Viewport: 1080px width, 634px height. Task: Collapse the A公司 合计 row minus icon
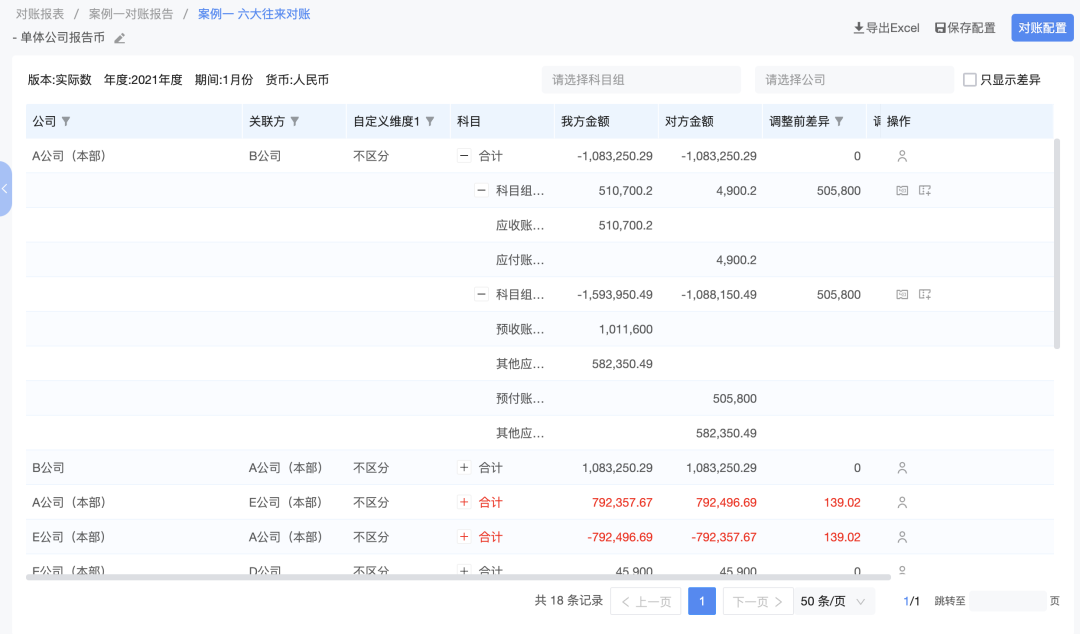click(463, 155)
